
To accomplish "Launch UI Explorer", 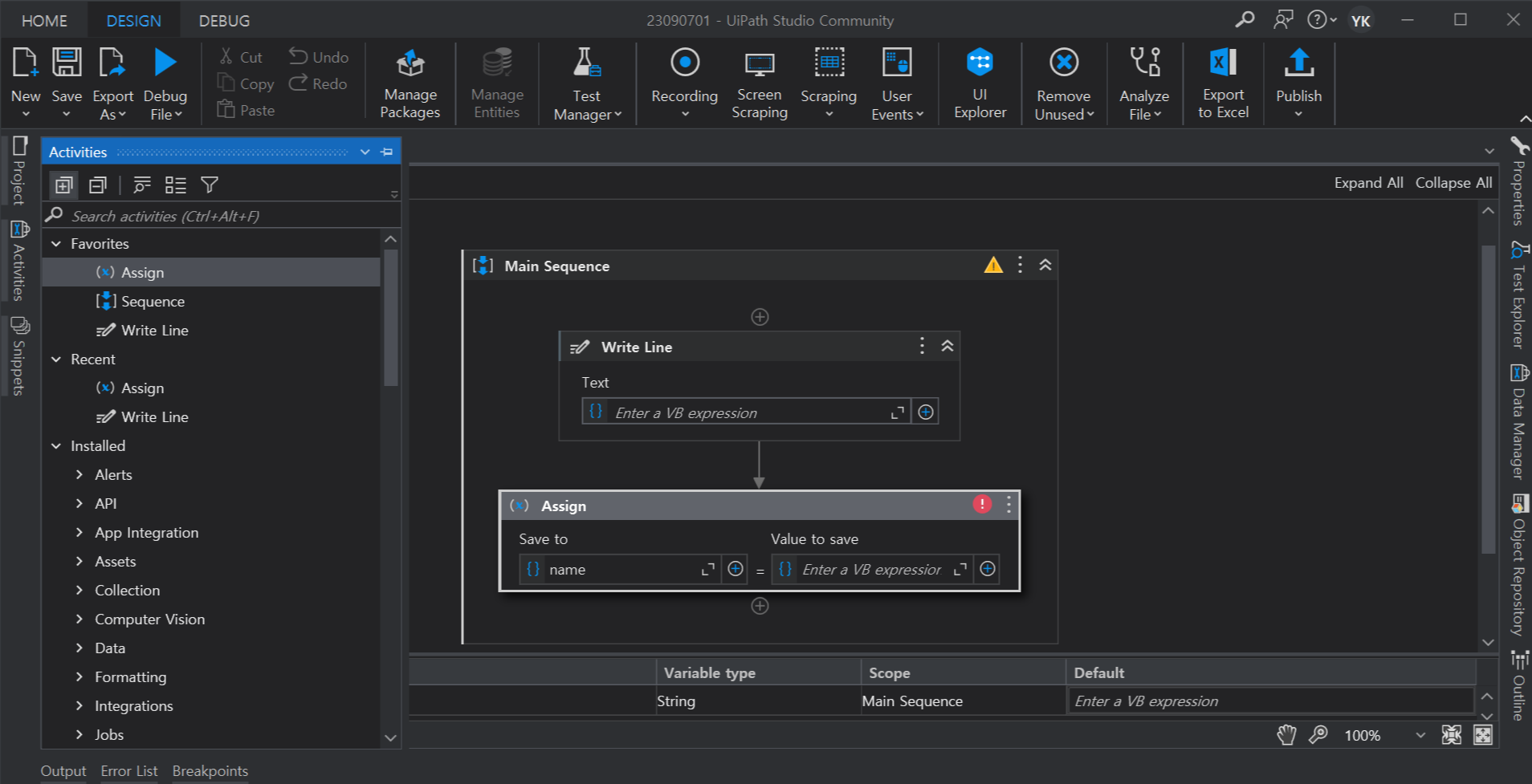I will 980,84.
